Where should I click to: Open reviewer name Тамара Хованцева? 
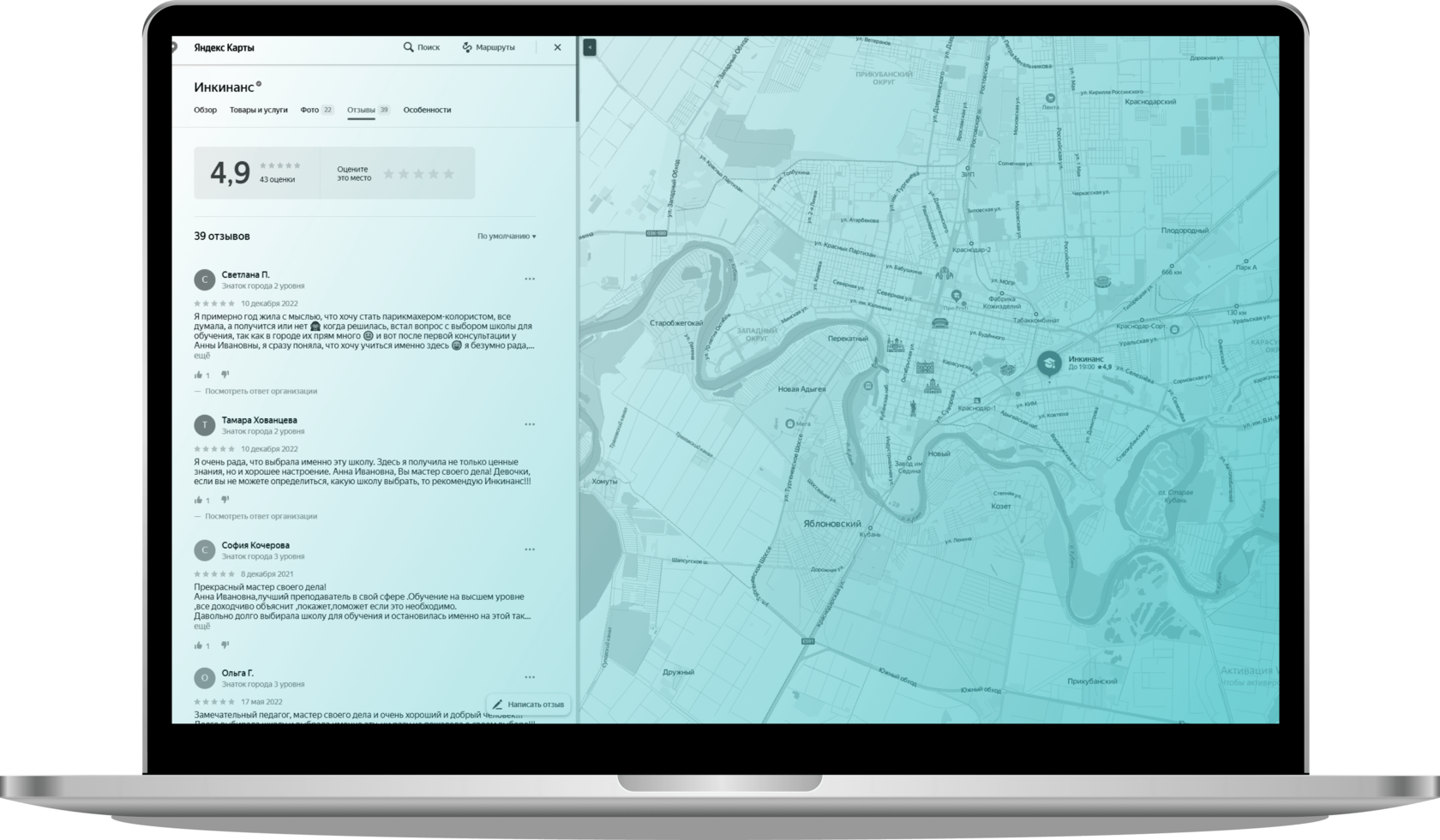pos(259,420)
